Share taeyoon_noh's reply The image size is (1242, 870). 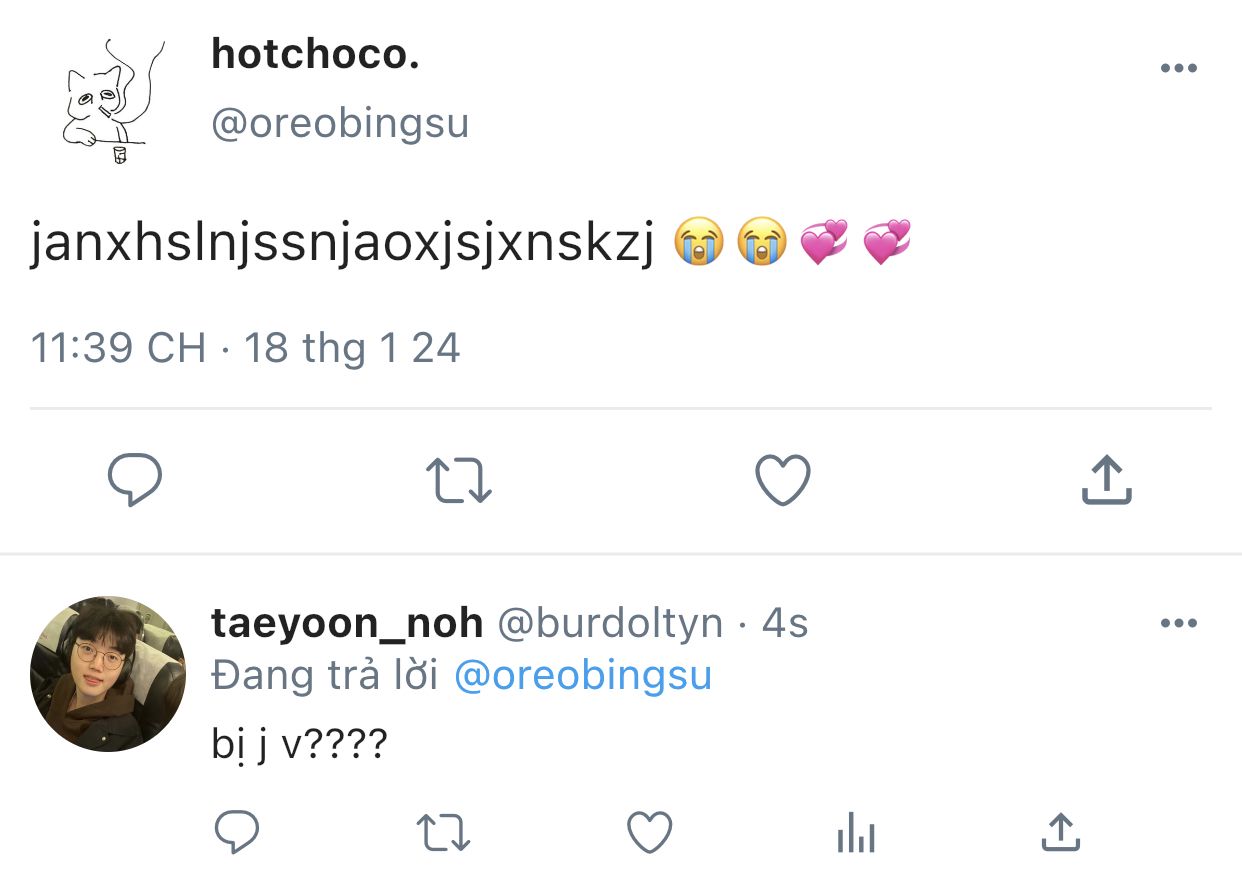click(1061, 832)
